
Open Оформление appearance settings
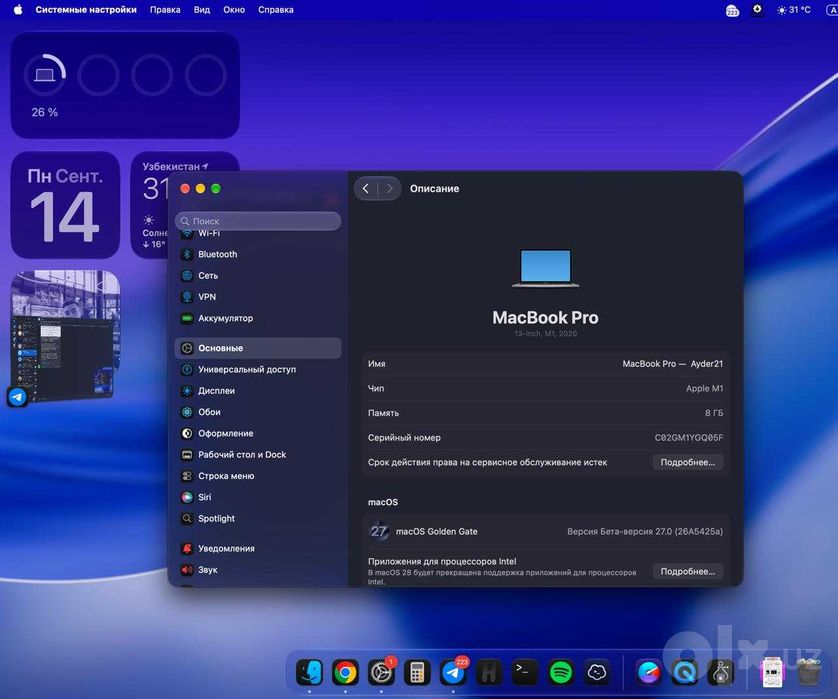pos(258,433)
